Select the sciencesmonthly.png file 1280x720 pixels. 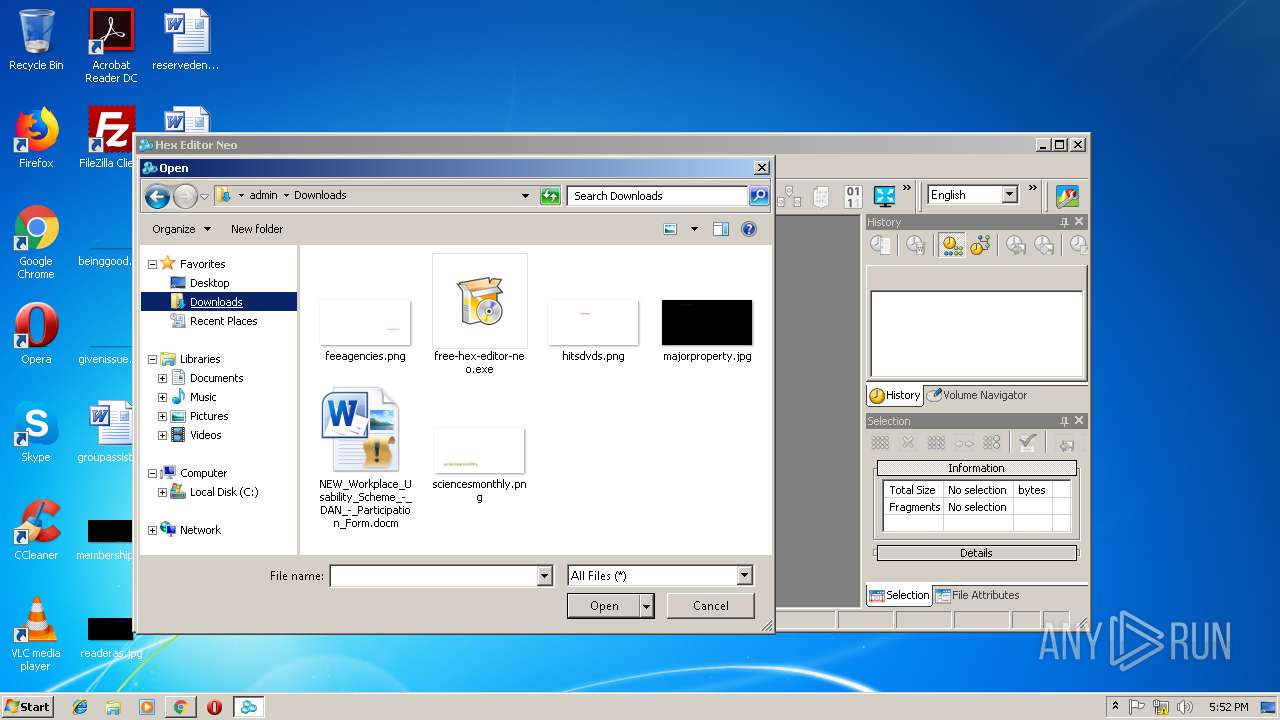tap(479, 465)
